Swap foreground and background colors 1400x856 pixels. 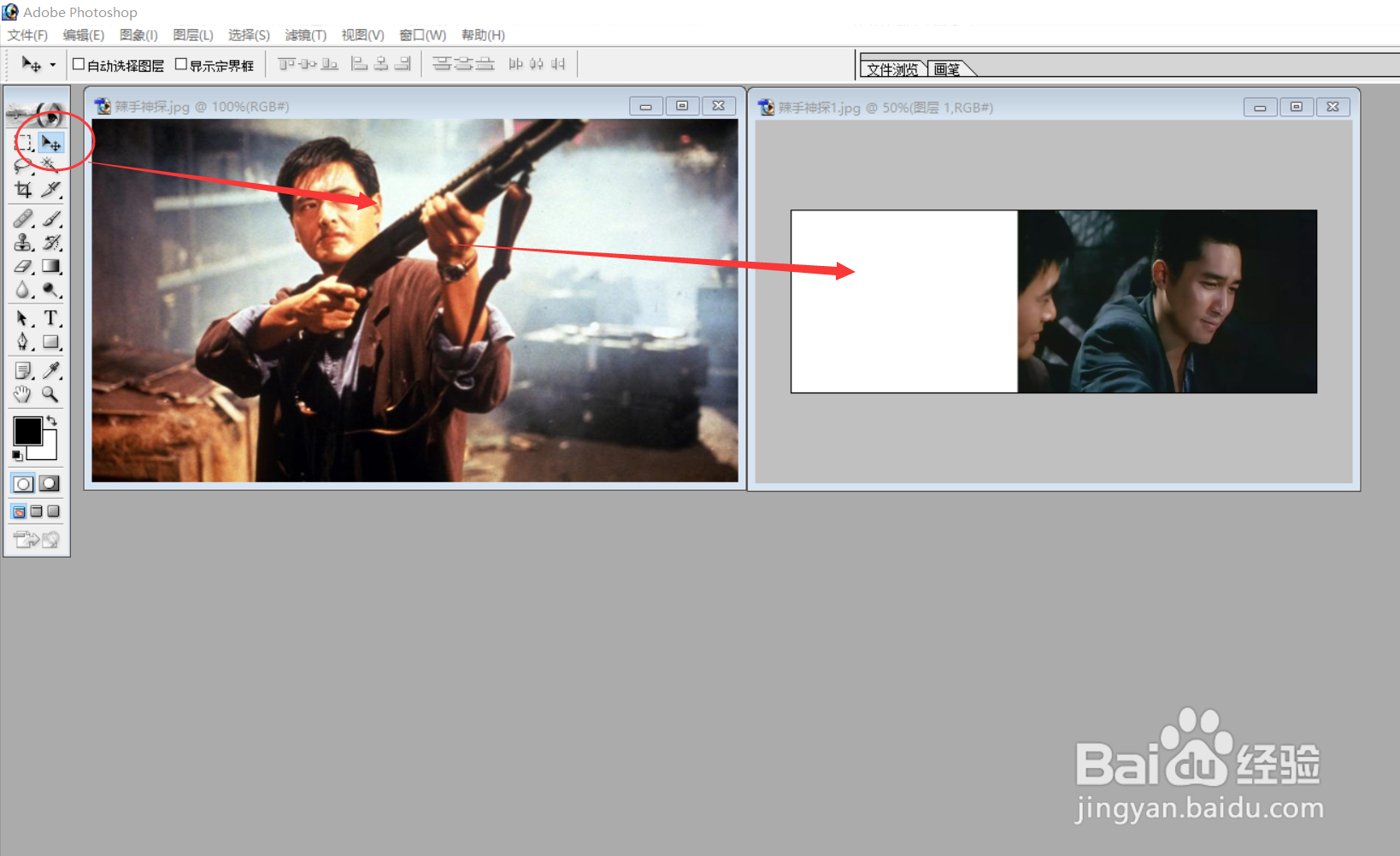[x=52, y=421]
